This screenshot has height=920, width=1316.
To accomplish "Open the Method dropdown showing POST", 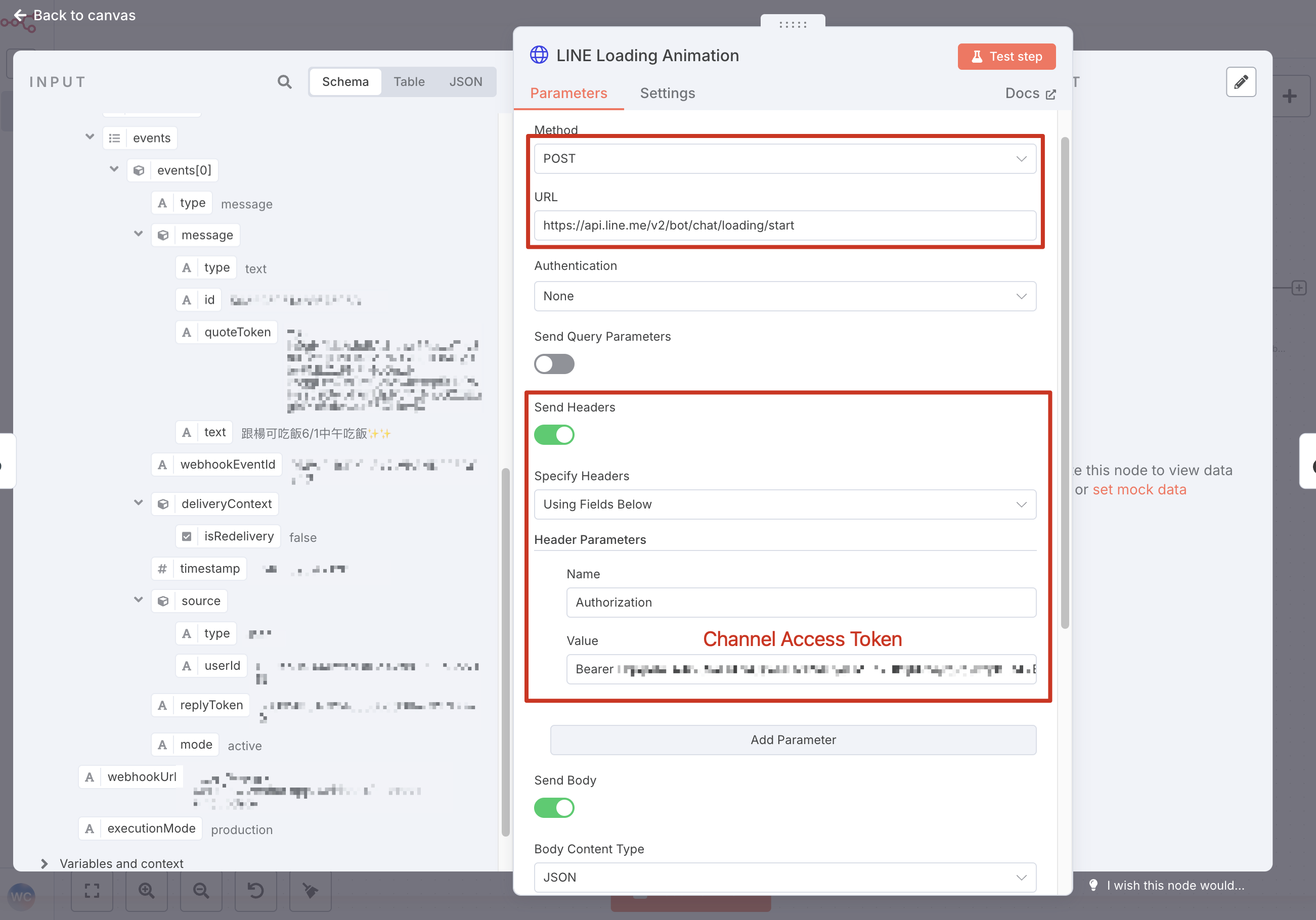I will [784, 159].
